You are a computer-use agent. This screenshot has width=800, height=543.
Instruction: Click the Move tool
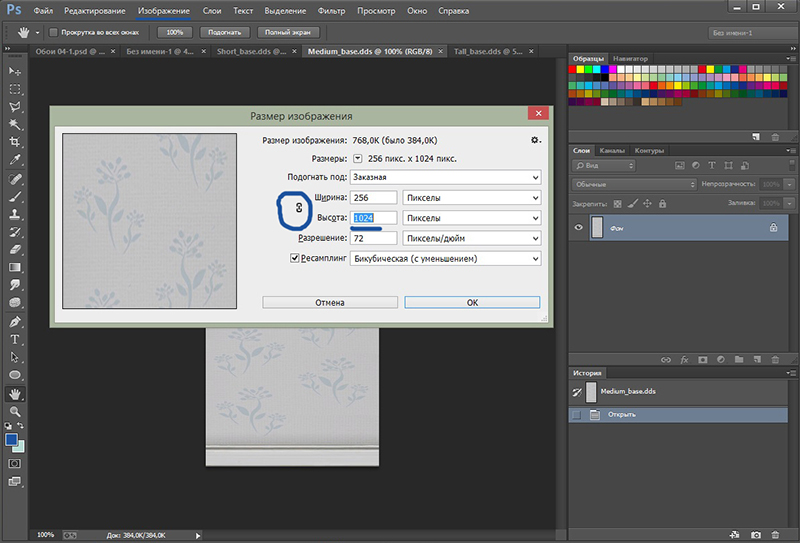point(15,72)
